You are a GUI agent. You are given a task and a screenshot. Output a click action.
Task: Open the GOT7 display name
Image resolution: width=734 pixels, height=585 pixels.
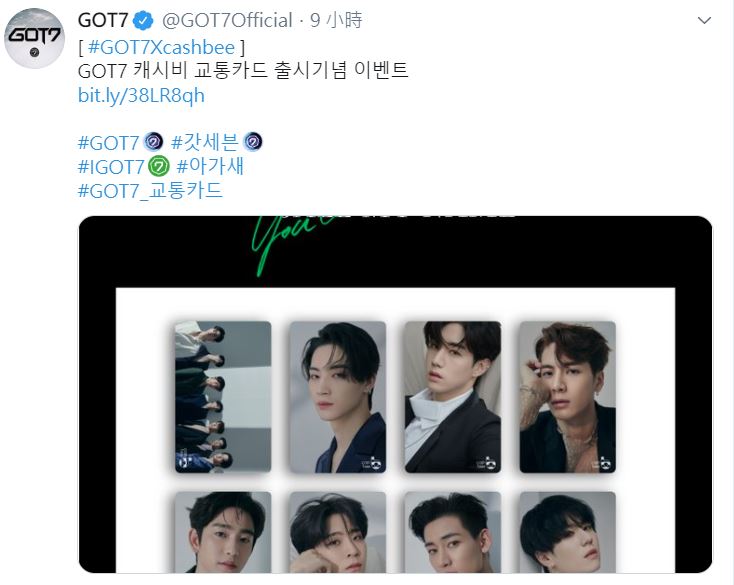coord(103,21)
